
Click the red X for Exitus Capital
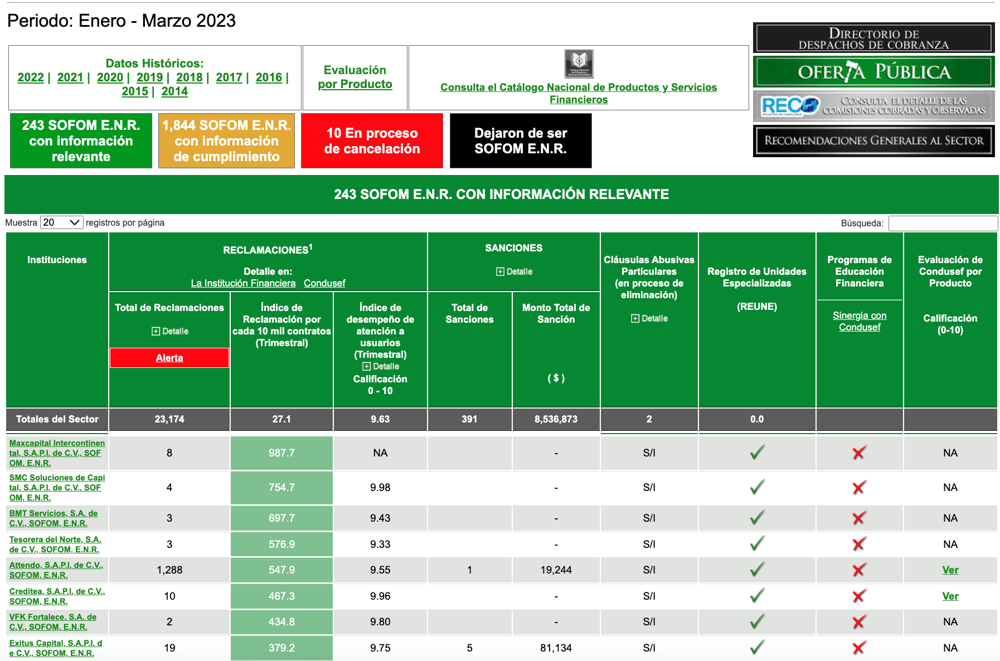[x=859, y=648]
